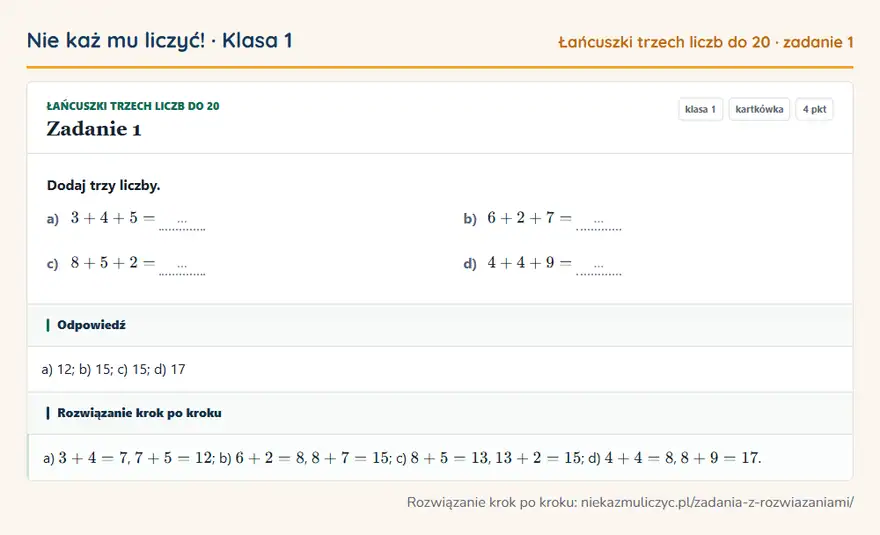This screenshot has height=535, width=880.
Task: Click the 'b)' label of the second exercise
Action: [470, 219]
